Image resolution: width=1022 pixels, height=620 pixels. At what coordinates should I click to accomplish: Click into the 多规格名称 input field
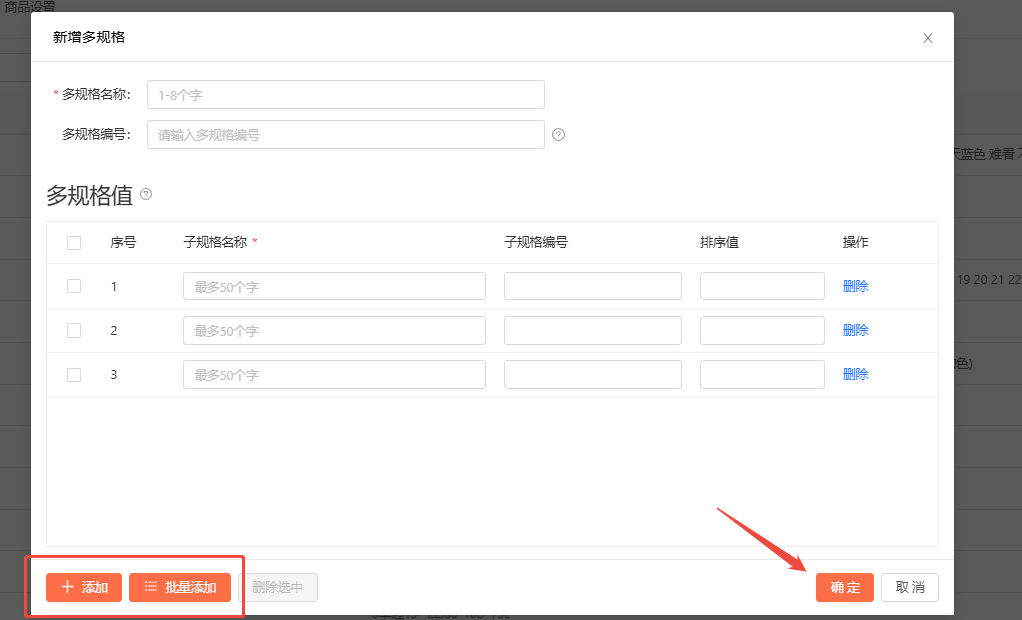pos(345,95)
